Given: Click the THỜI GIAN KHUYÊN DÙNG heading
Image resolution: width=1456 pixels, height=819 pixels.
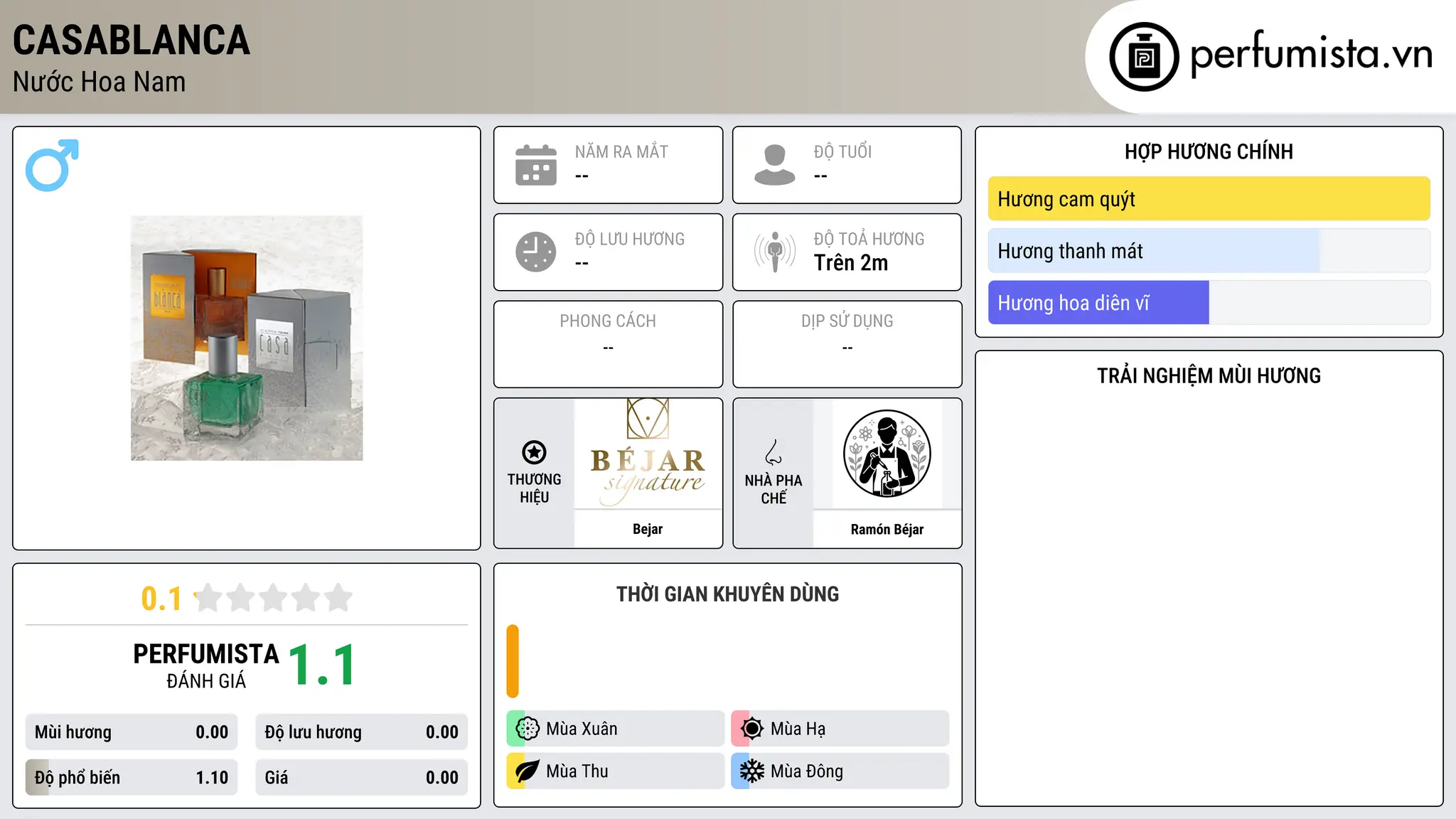Looking at the screenshot, I should 728,594.
